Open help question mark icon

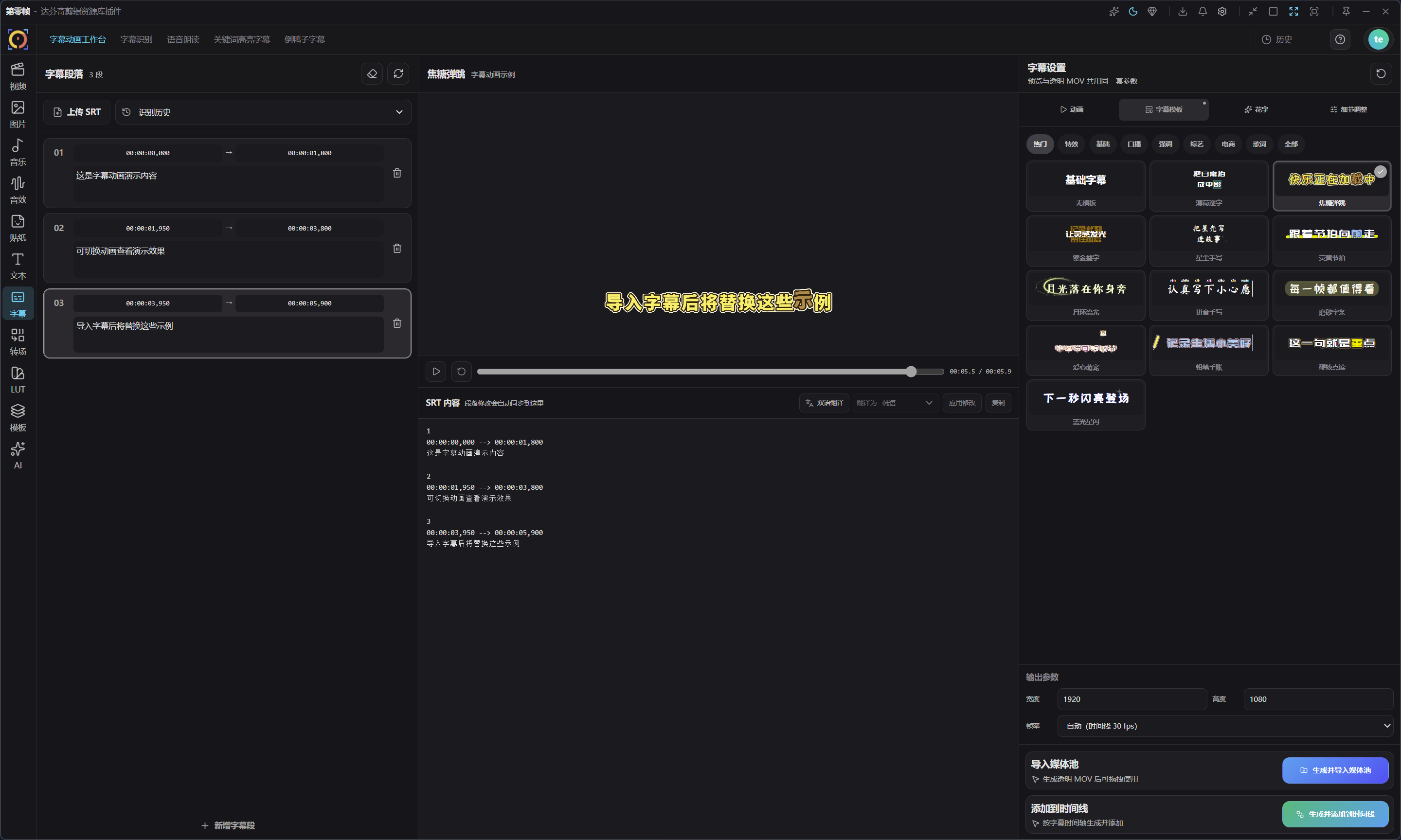(1340, 39)
